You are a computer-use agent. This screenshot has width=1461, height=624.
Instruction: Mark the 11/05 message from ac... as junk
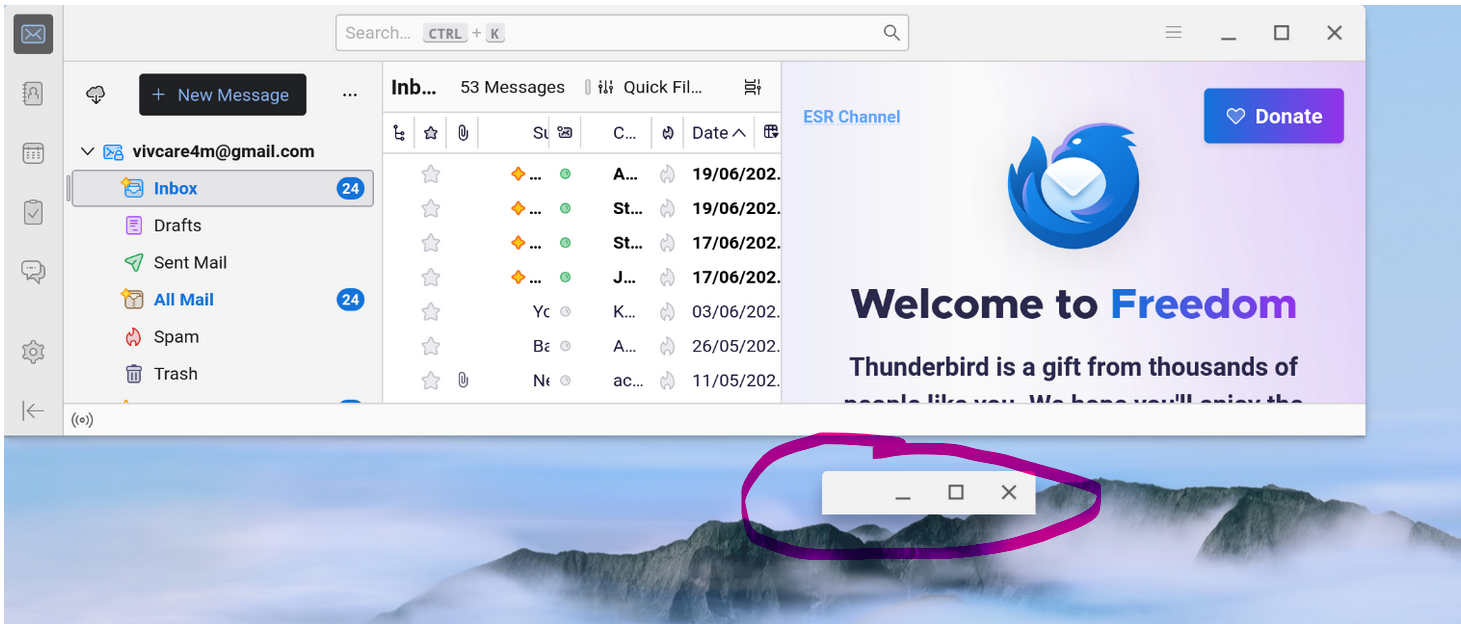point(668,380)
